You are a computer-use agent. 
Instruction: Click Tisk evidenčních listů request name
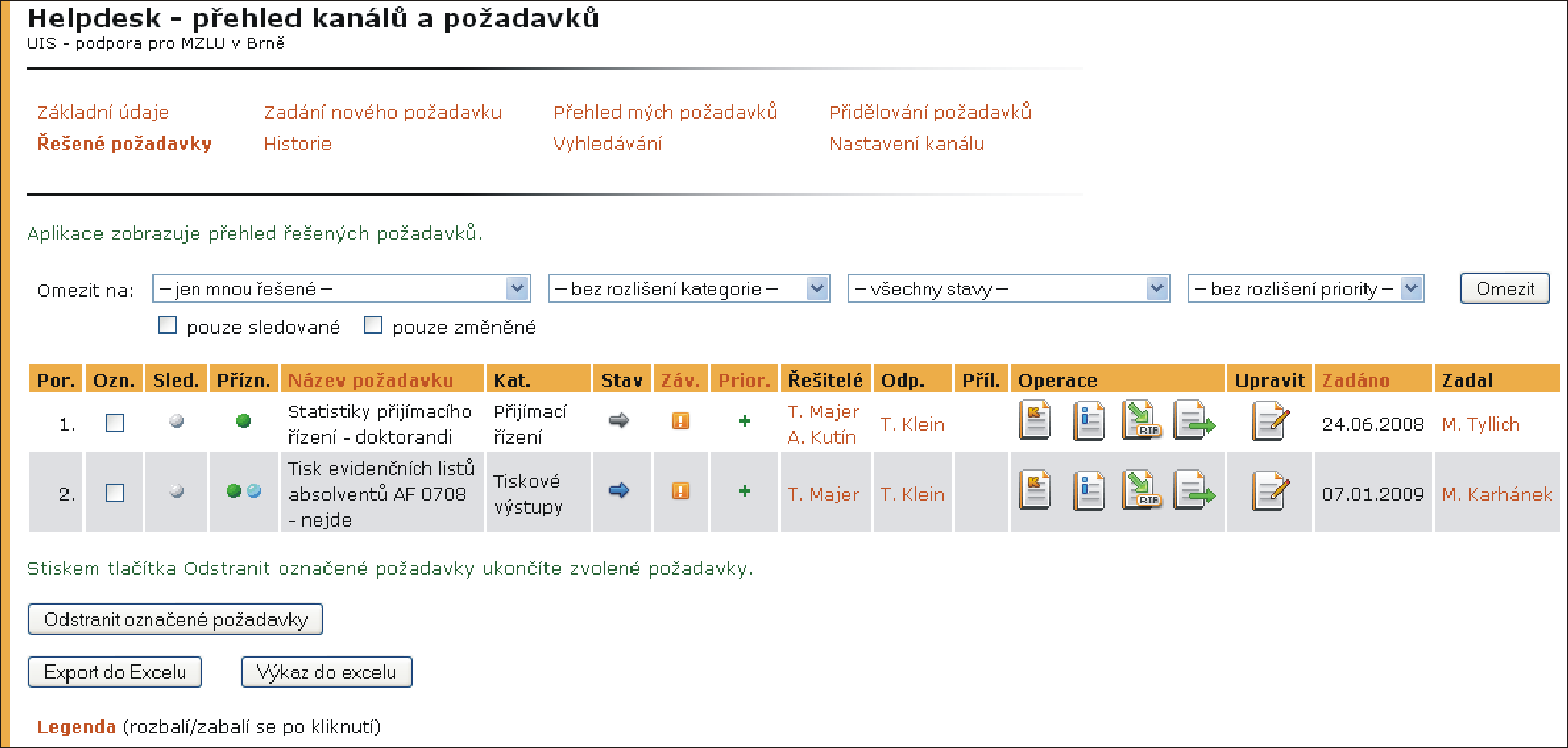click(x=381, y=494)
